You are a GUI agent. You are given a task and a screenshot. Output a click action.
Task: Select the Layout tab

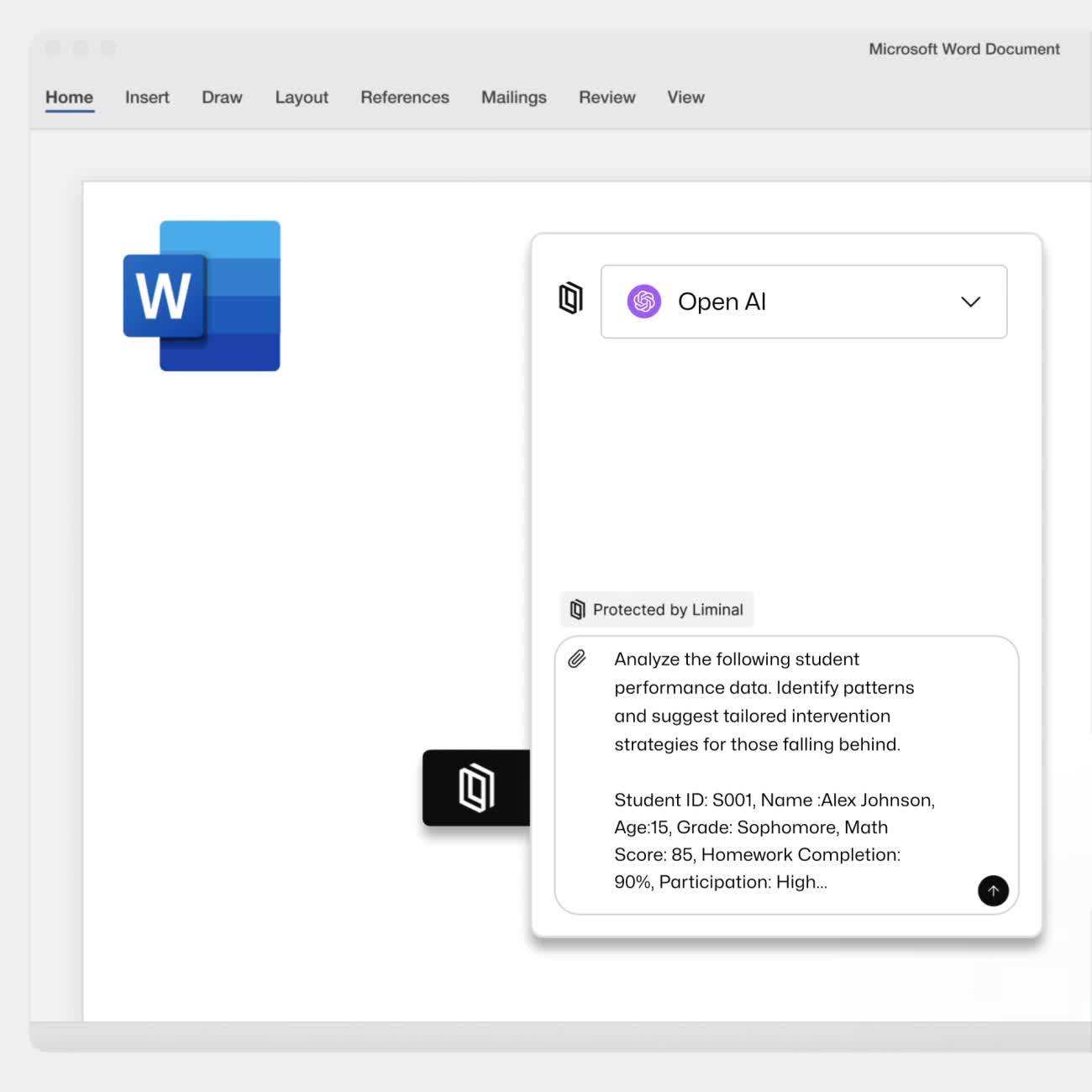point(302,97)
